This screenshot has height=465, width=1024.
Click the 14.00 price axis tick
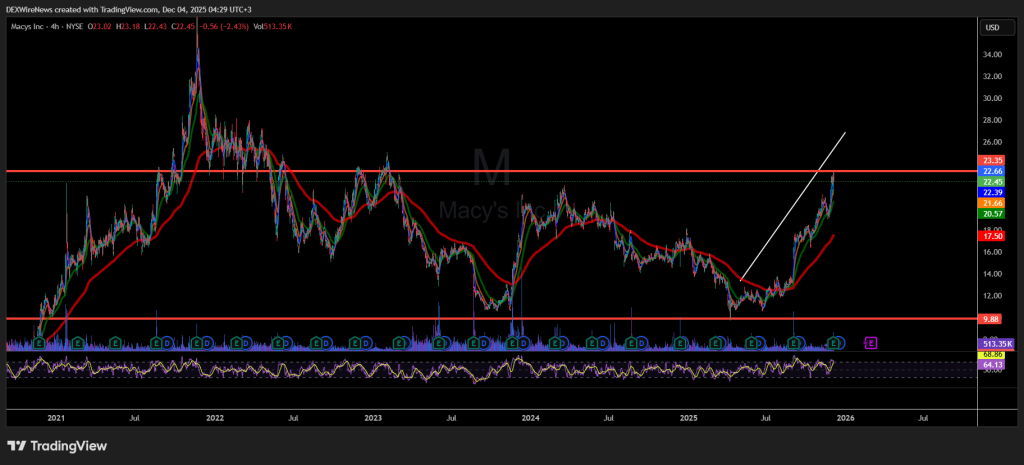click(993, 274)
